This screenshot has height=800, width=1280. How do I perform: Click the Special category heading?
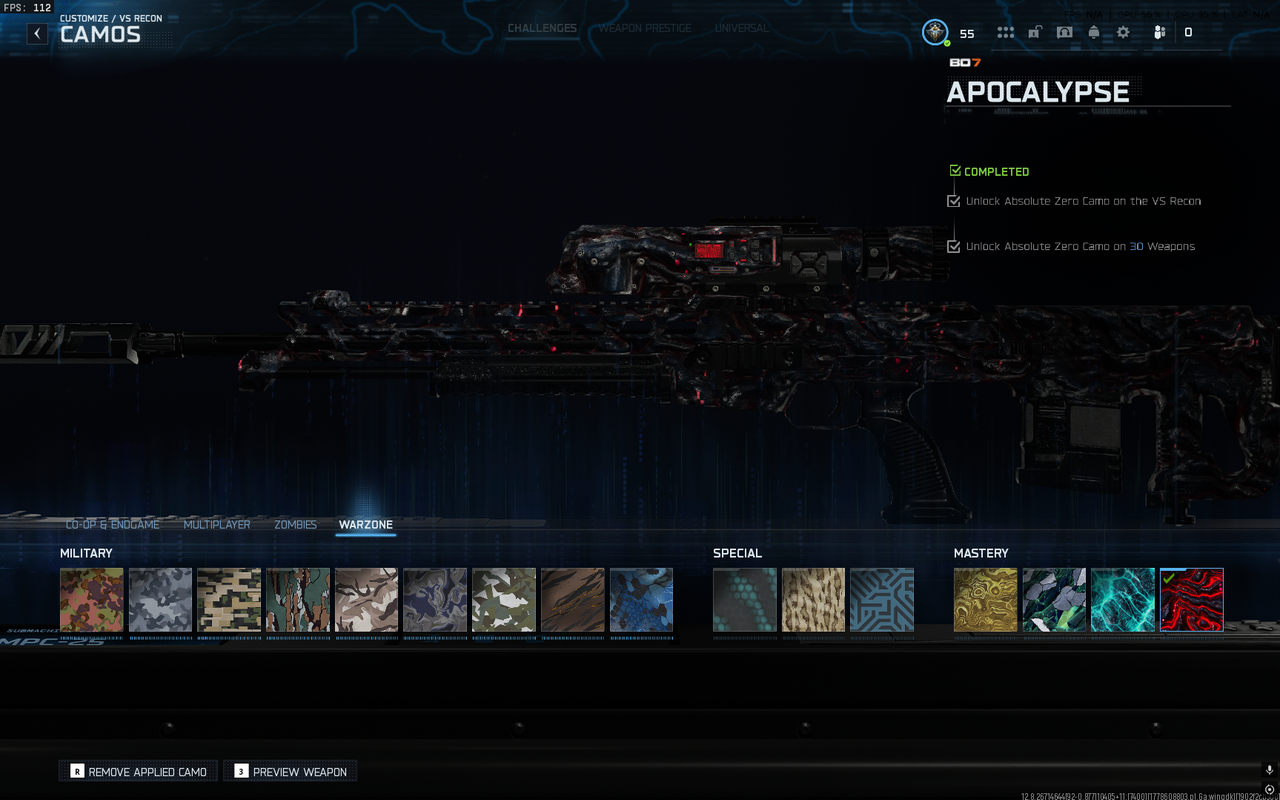pos(737,553)
